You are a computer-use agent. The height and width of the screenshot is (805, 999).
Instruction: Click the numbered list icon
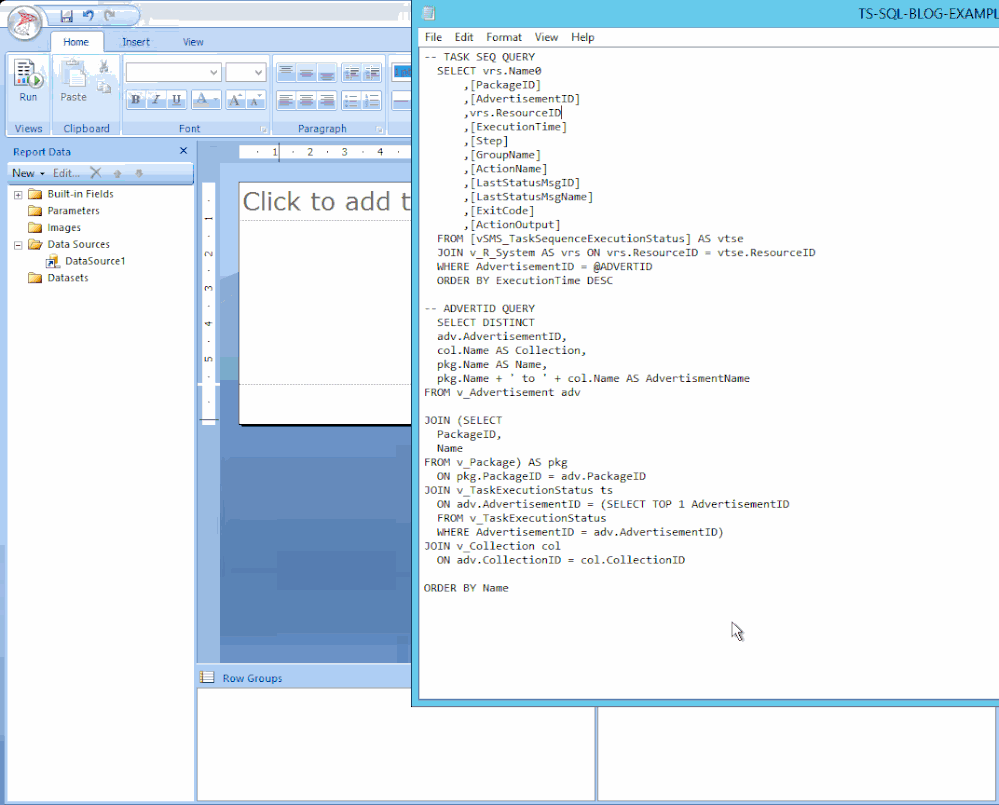pyautogui.click(x=372, y=100)
